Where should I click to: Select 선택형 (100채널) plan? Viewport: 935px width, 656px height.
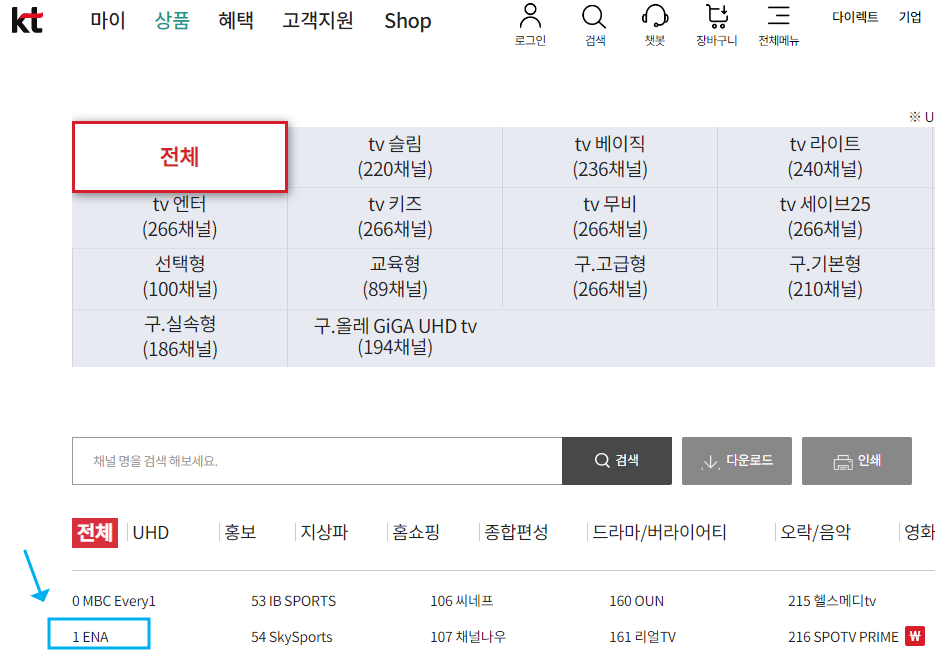tap(179, 277)
